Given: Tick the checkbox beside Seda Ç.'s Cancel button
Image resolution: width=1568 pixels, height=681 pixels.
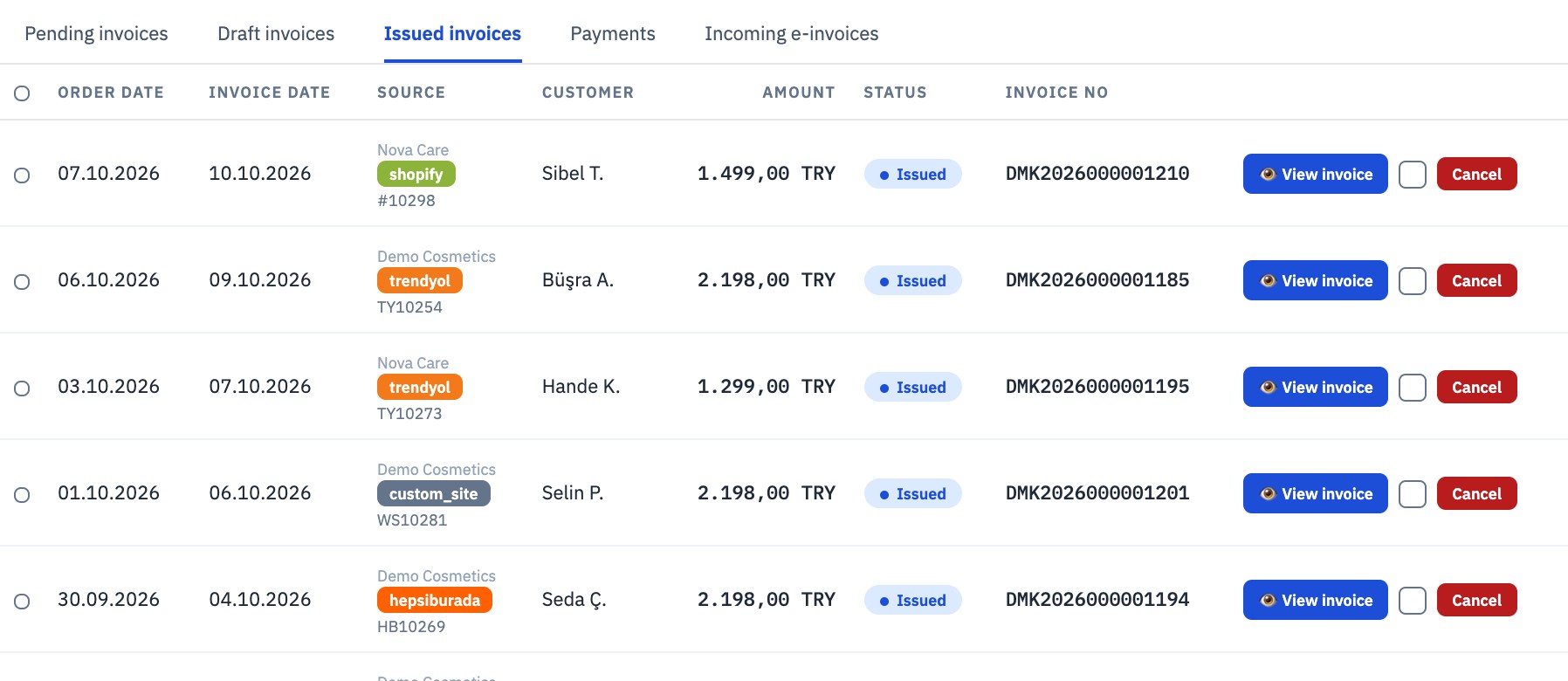Looking at the screenshot, I should [x=1412, y=601].
